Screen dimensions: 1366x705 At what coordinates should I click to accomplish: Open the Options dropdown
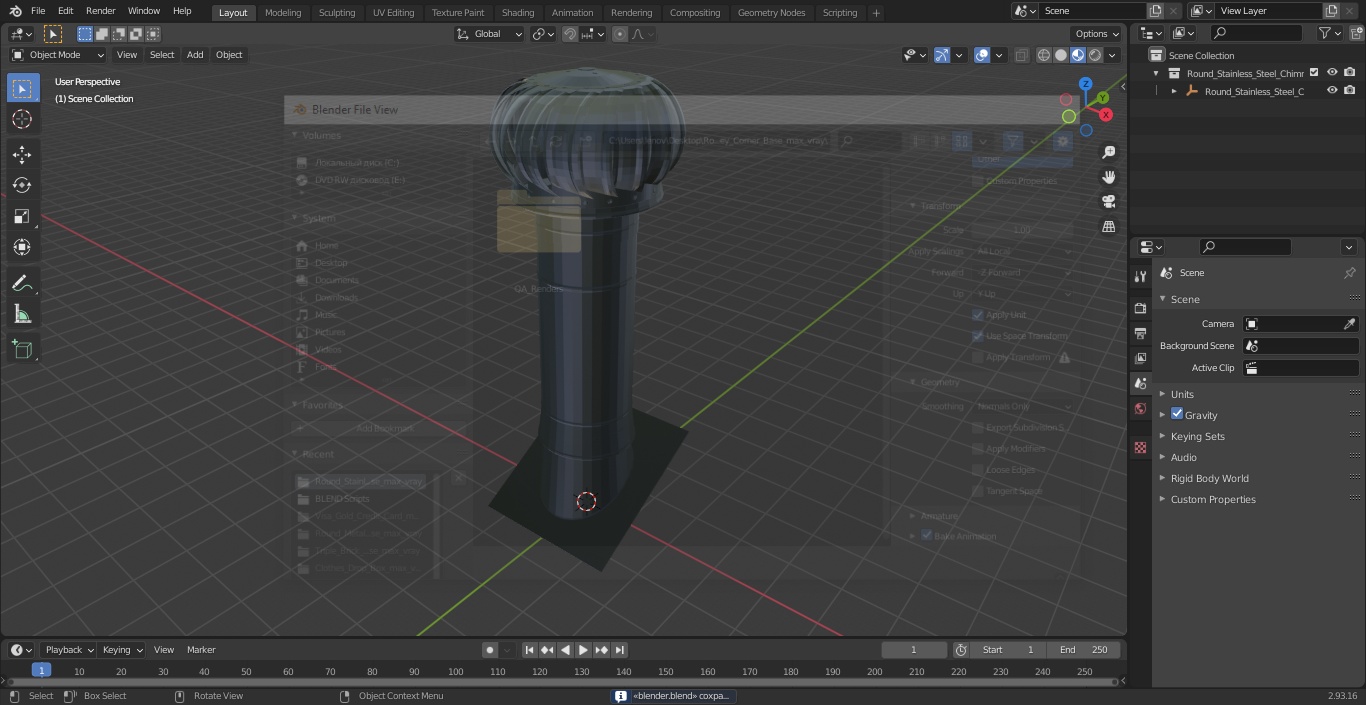[x=1097, y=34]
